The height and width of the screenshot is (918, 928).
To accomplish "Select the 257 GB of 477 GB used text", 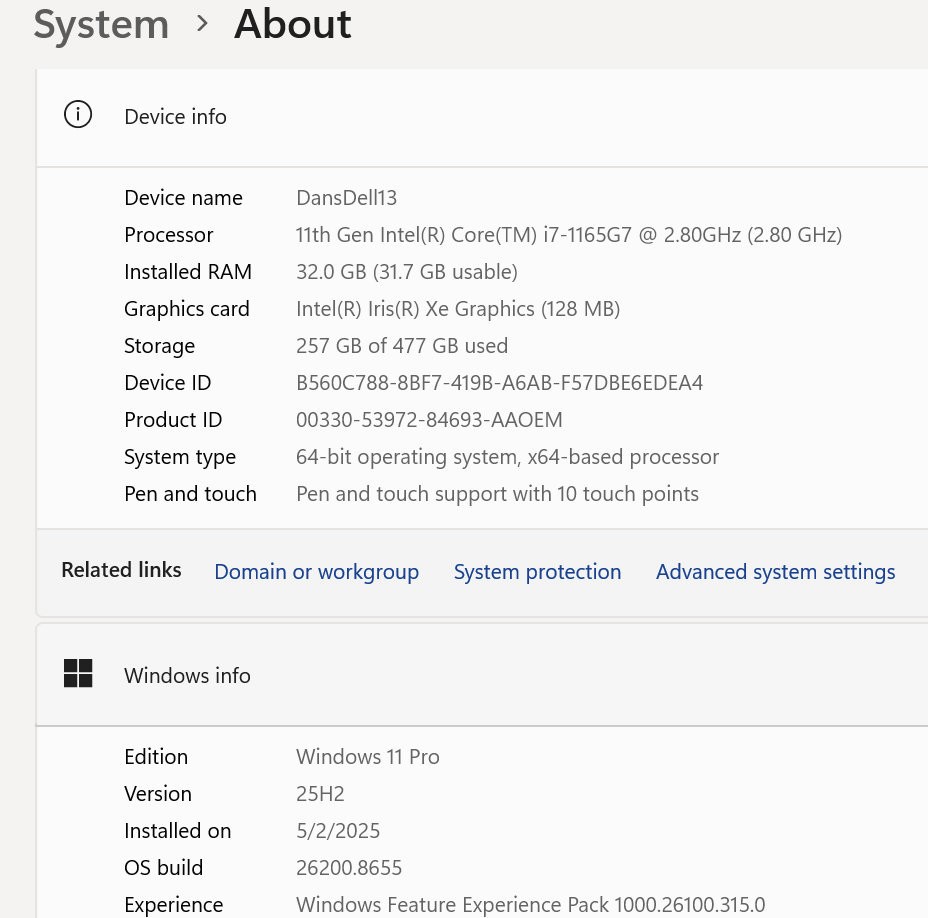I will click(x=402, y=346).
